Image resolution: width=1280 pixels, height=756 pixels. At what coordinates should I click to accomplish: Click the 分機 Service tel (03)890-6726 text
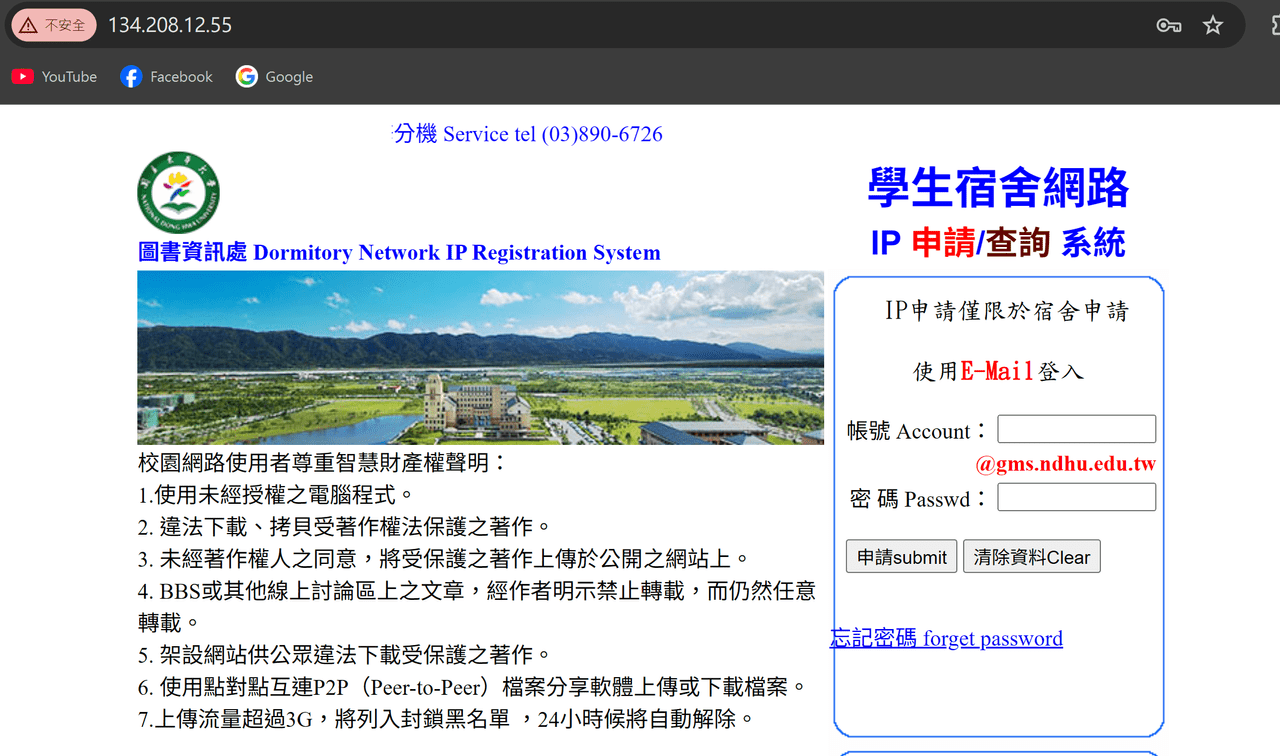[x=528, y=134]
